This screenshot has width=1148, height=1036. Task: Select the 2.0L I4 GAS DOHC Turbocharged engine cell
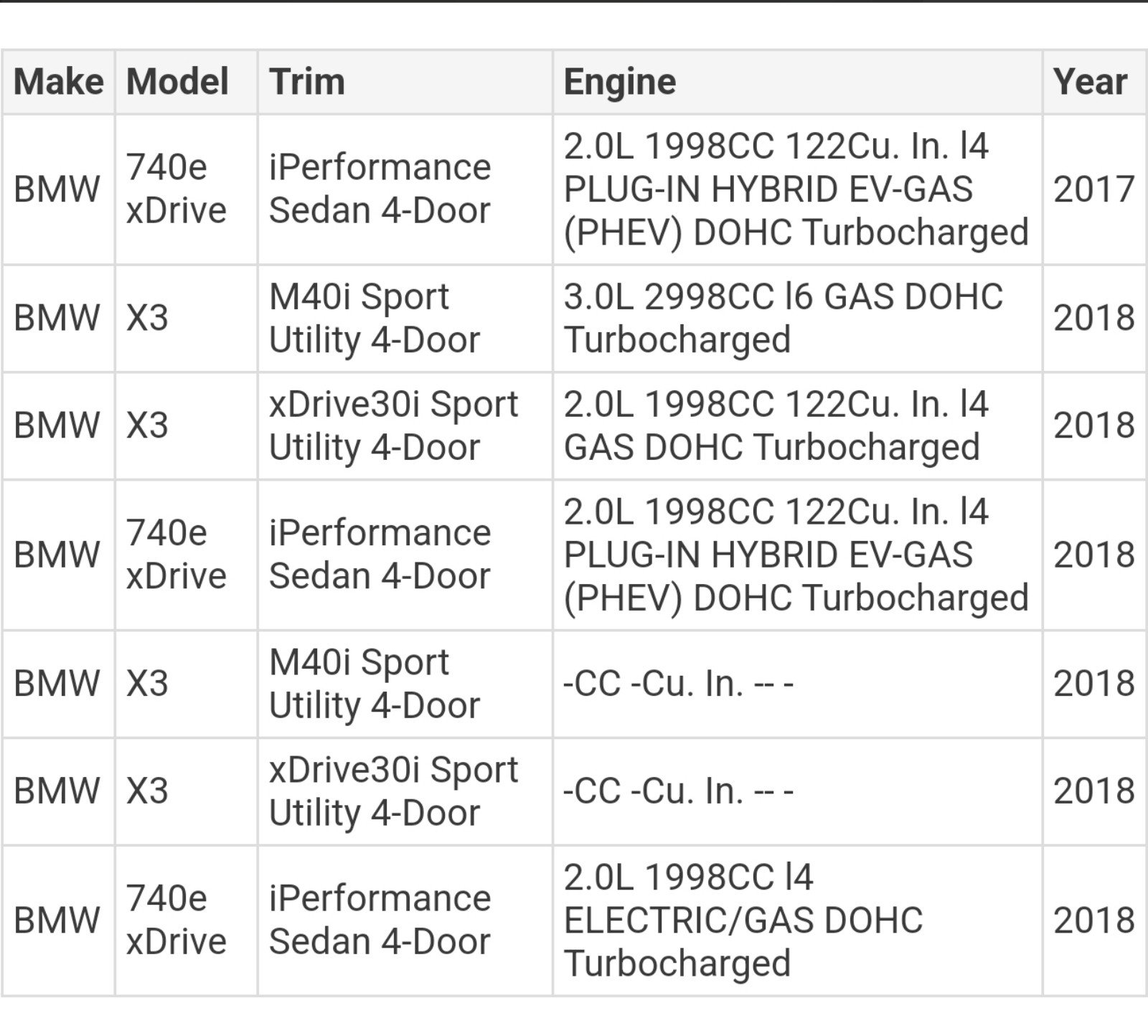pos(797,426)
